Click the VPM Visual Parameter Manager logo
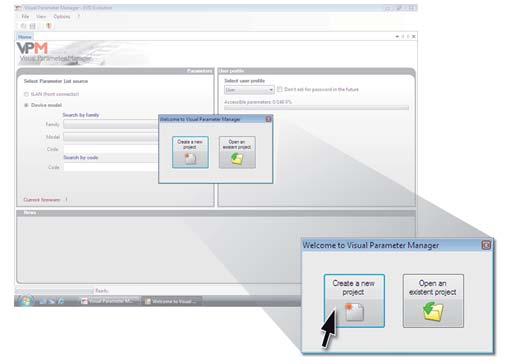Screen dimensions: 512x364 53,53
